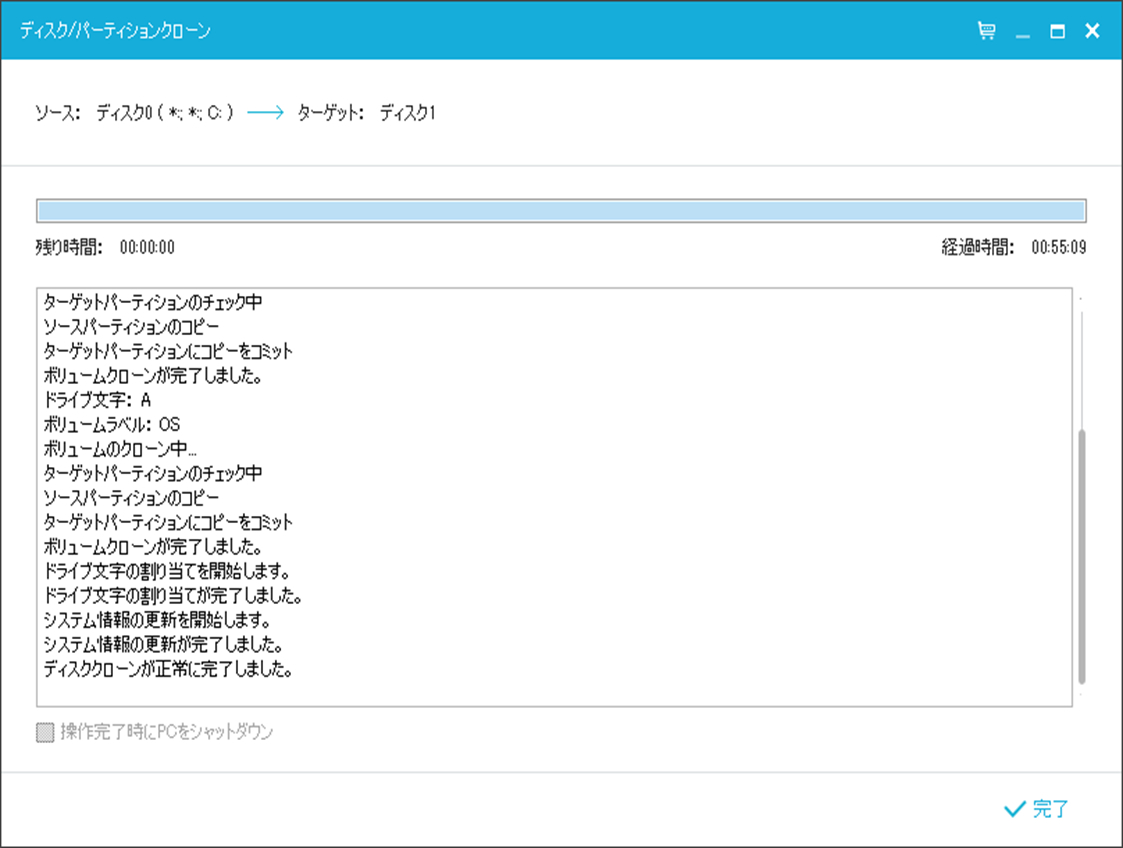Screen dimensions: 1123x848
Task: Click the target label ディスク1
Action: (408, 112)
